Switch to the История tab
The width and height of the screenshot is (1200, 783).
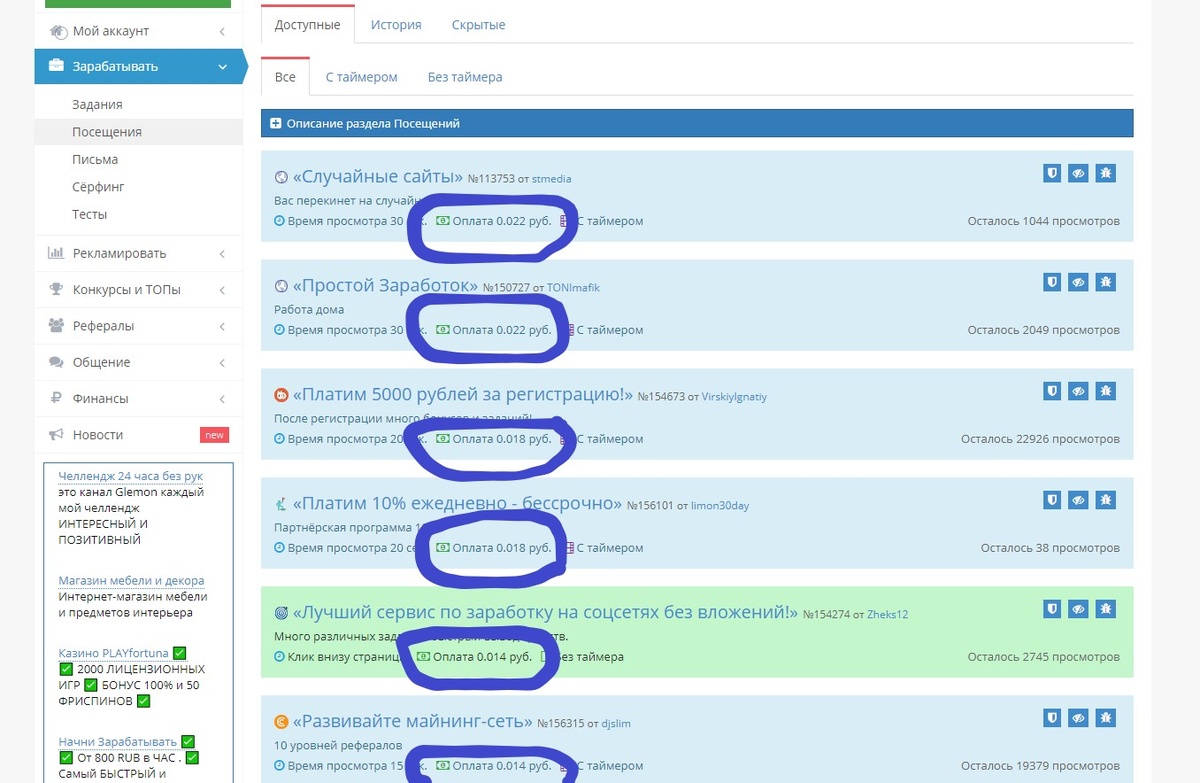click(x=395, y=24)
